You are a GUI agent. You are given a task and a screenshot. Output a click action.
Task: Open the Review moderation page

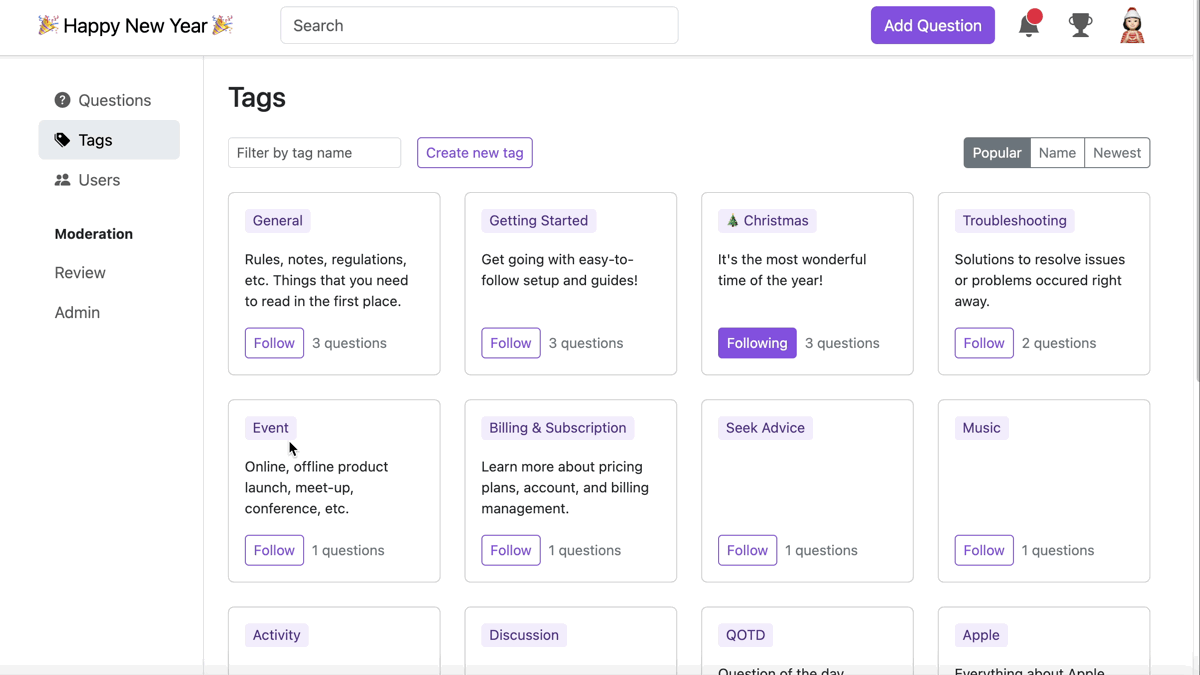tap(80, 273)
